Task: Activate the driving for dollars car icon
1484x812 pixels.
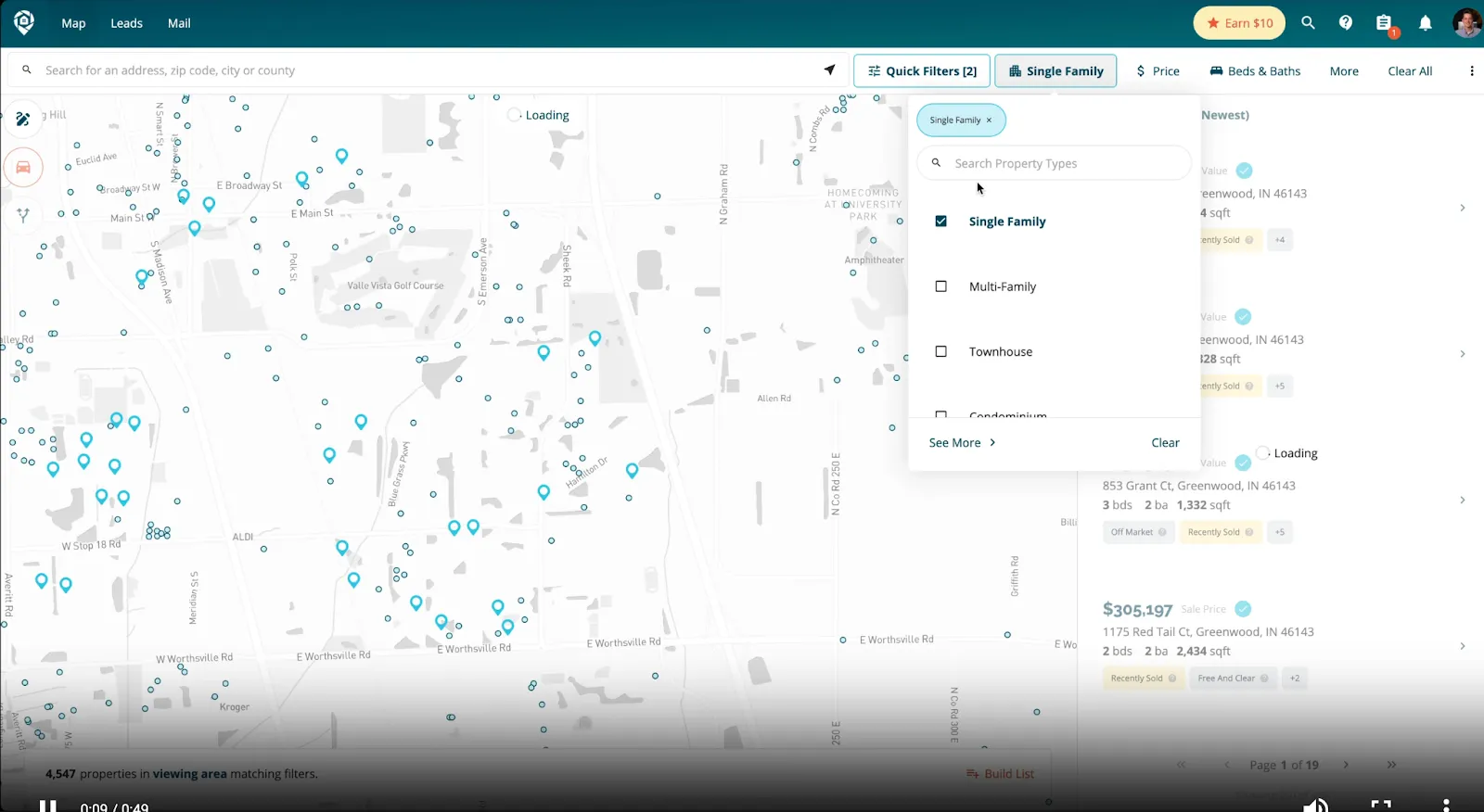Action: tap(23, 168)
